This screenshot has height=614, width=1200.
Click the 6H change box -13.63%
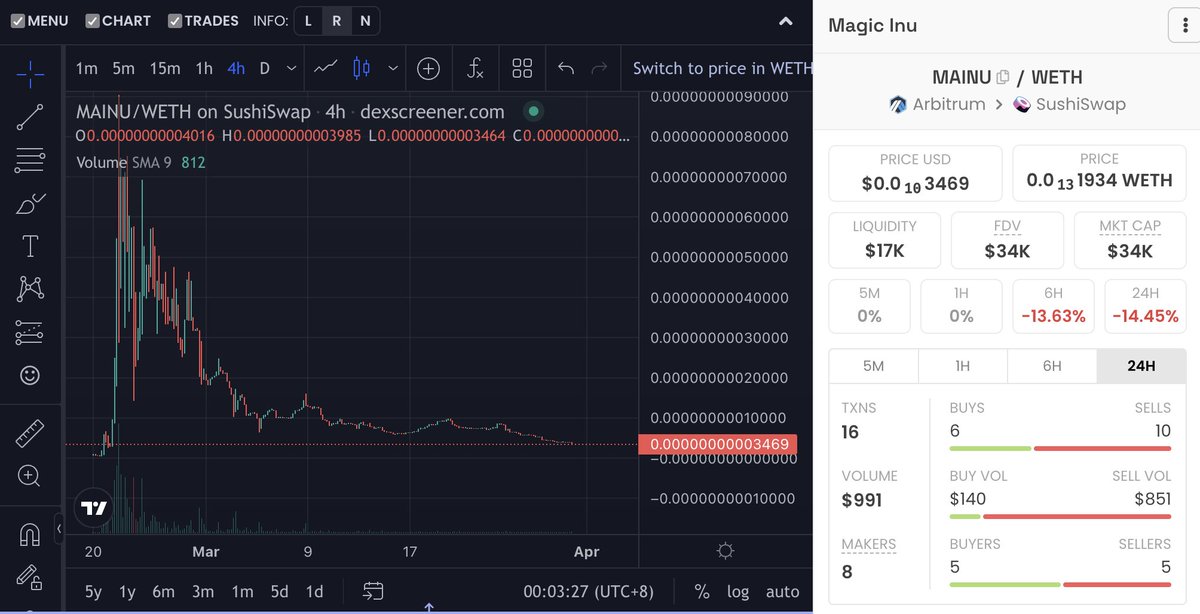[x=1053, y=306]
